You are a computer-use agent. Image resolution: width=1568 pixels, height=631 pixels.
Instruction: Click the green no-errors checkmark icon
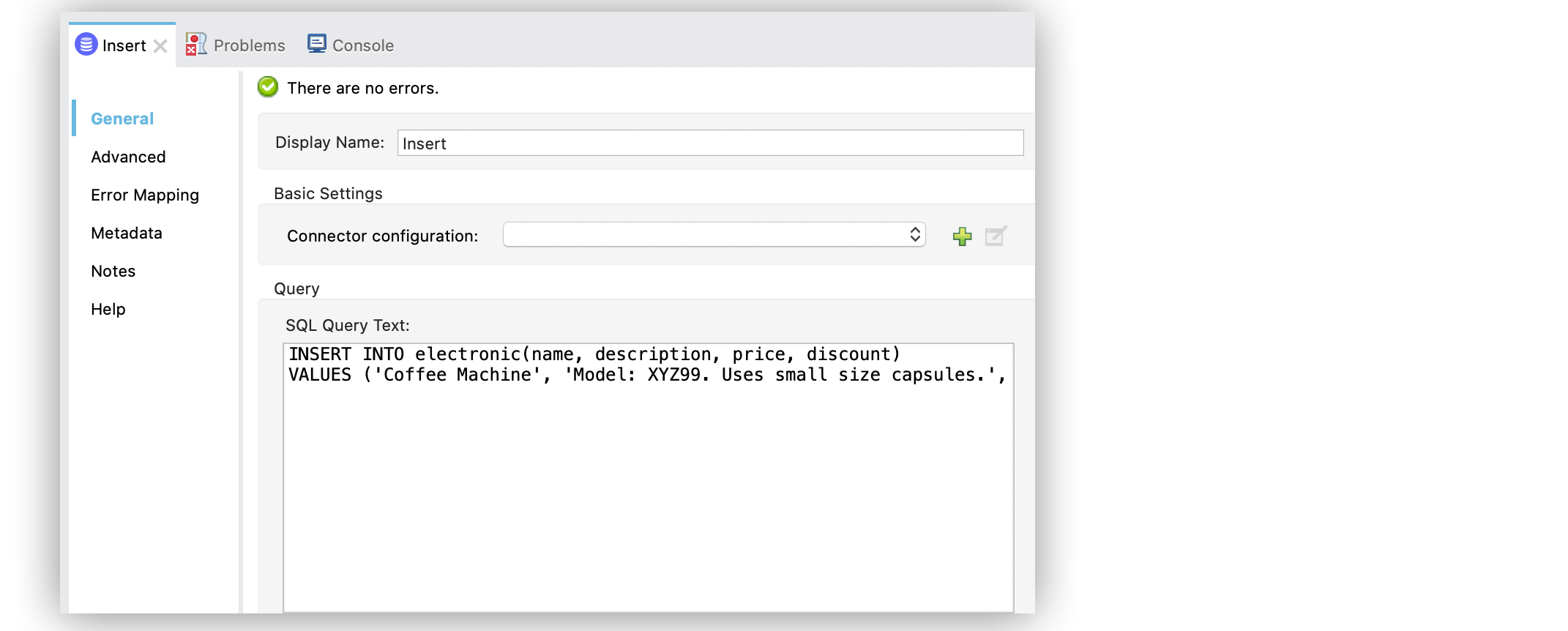(268, 87)
